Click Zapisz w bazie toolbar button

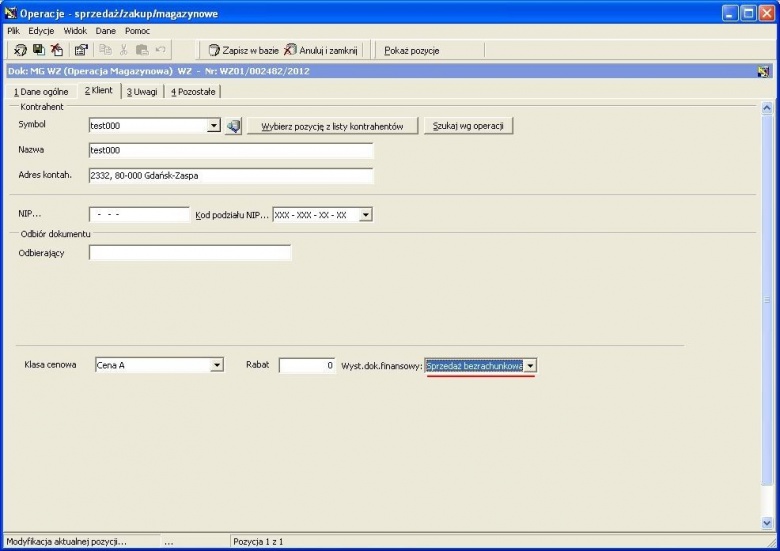tap(244, 50)
